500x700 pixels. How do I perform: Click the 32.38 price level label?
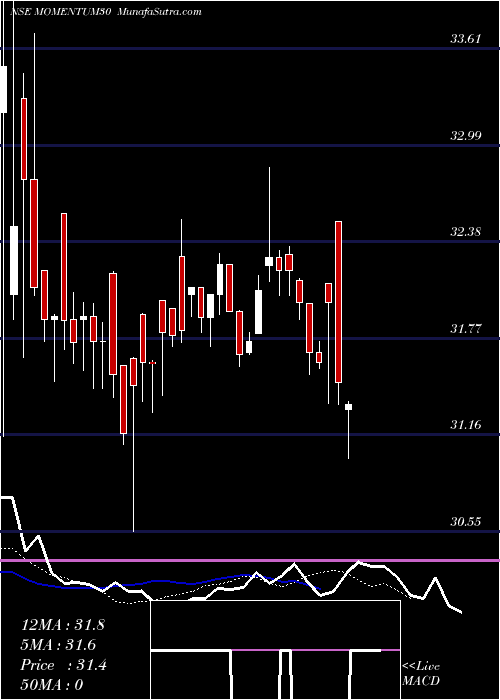click(x=466, y=232)
